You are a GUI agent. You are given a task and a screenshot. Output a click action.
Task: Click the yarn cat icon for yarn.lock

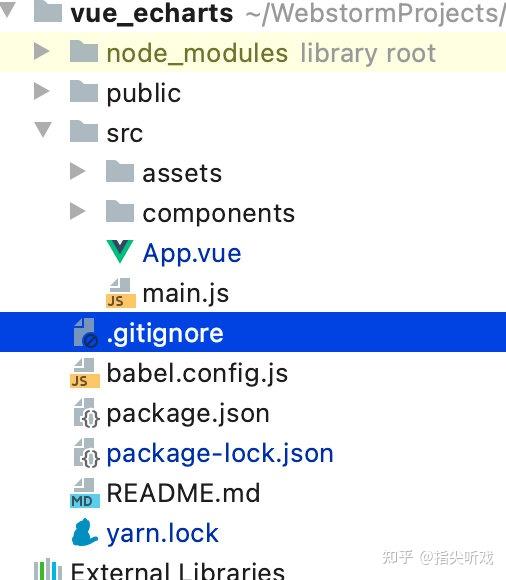85,532
